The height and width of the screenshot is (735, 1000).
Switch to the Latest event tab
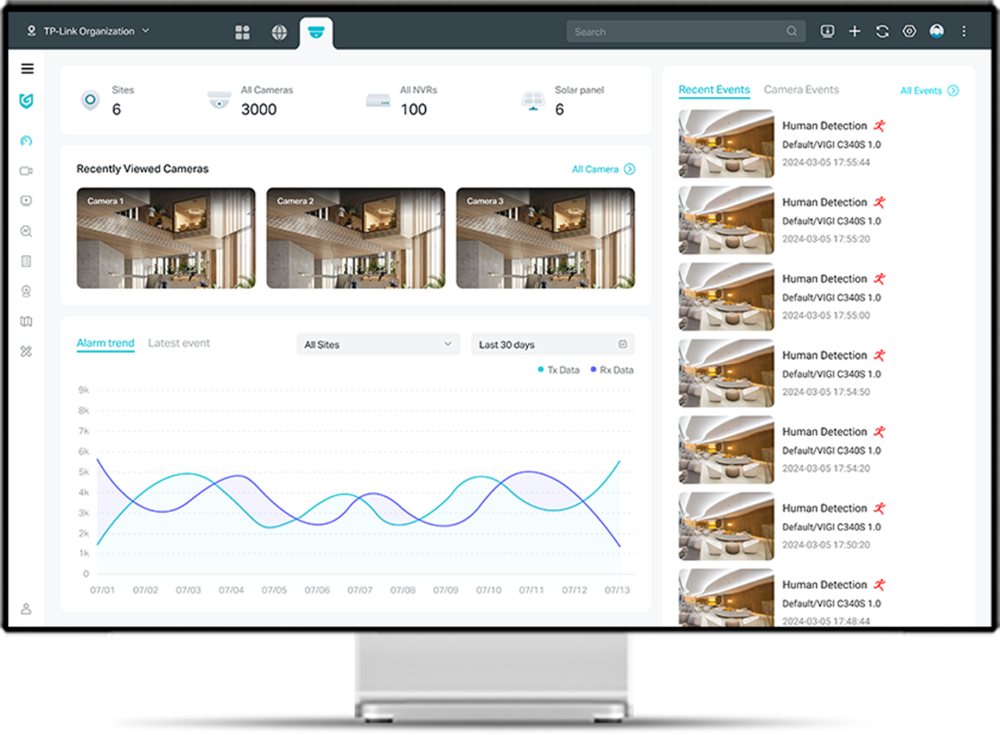[179, 342]
